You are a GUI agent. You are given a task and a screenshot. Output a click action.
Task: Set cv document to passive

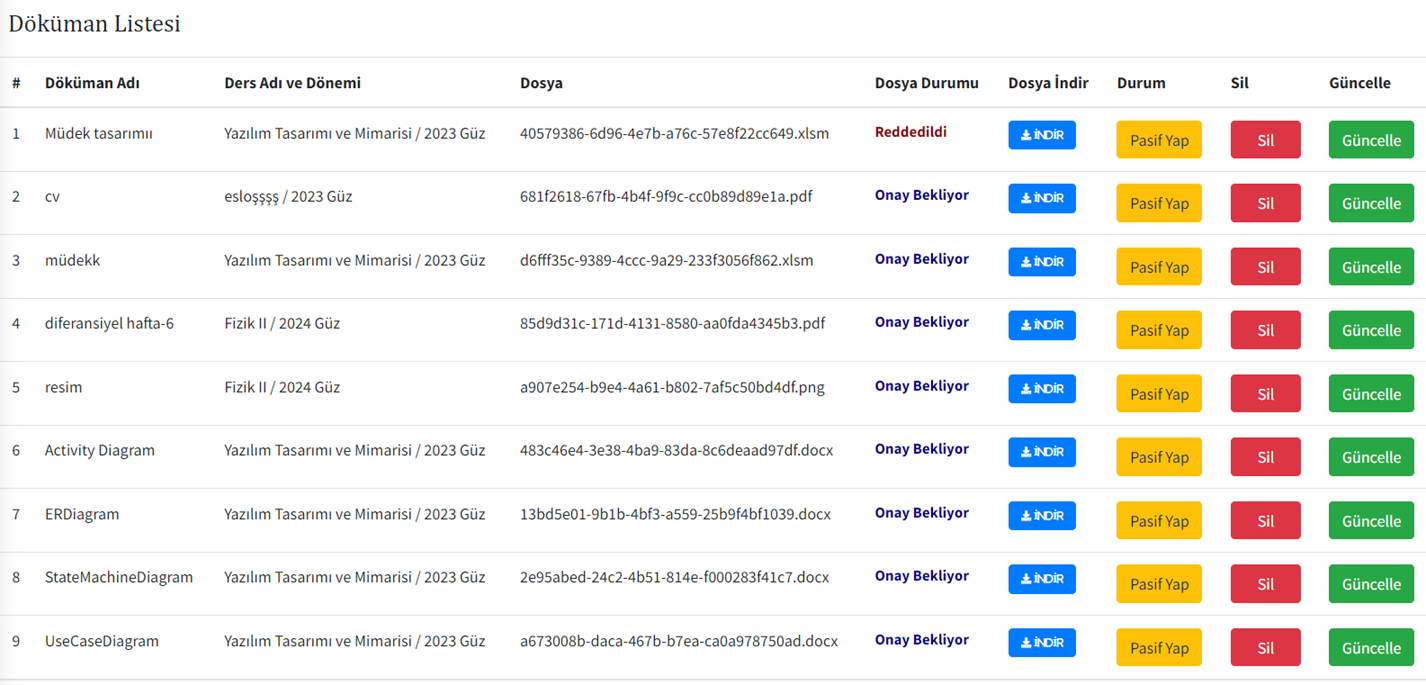1159,203
